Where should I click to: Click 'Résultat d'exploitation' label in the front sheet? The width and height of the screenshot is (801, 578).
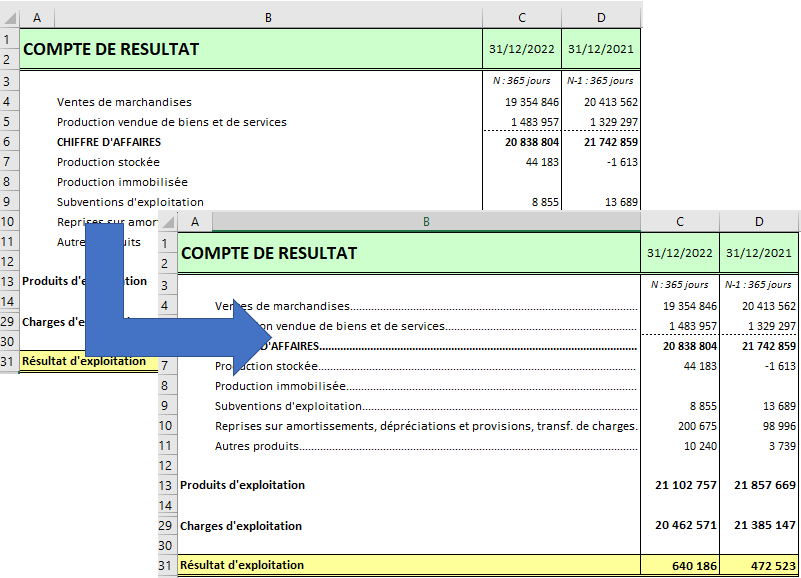(242, 565)
